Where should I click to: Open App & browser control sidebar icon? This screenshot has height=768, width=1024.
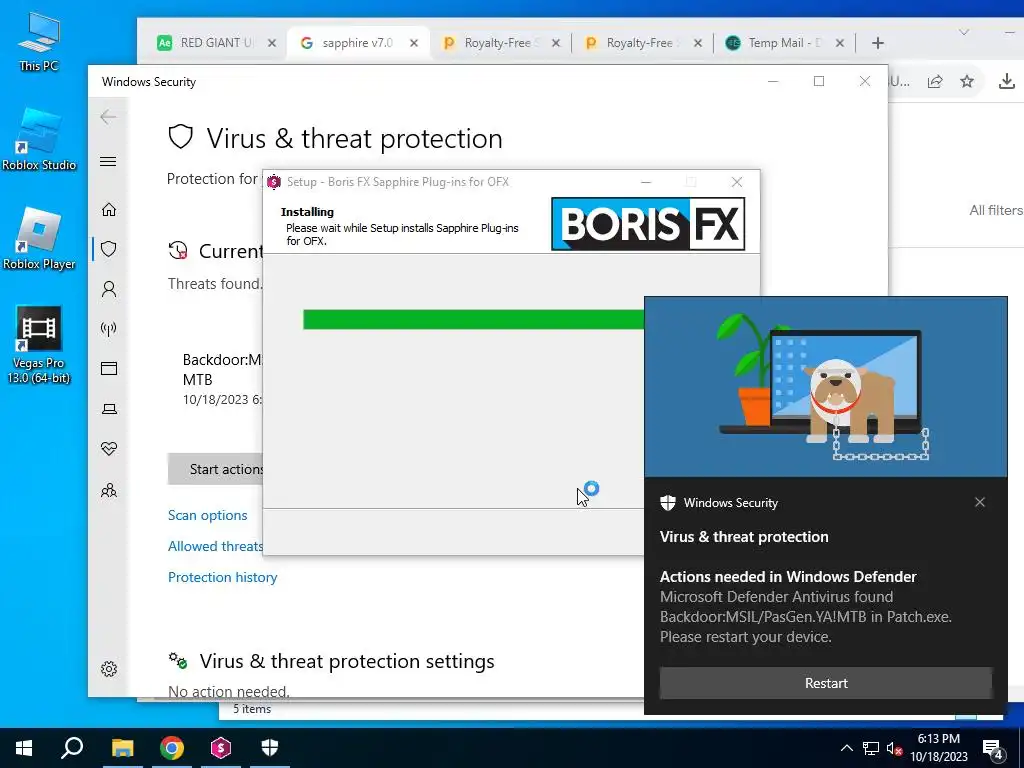109,368
